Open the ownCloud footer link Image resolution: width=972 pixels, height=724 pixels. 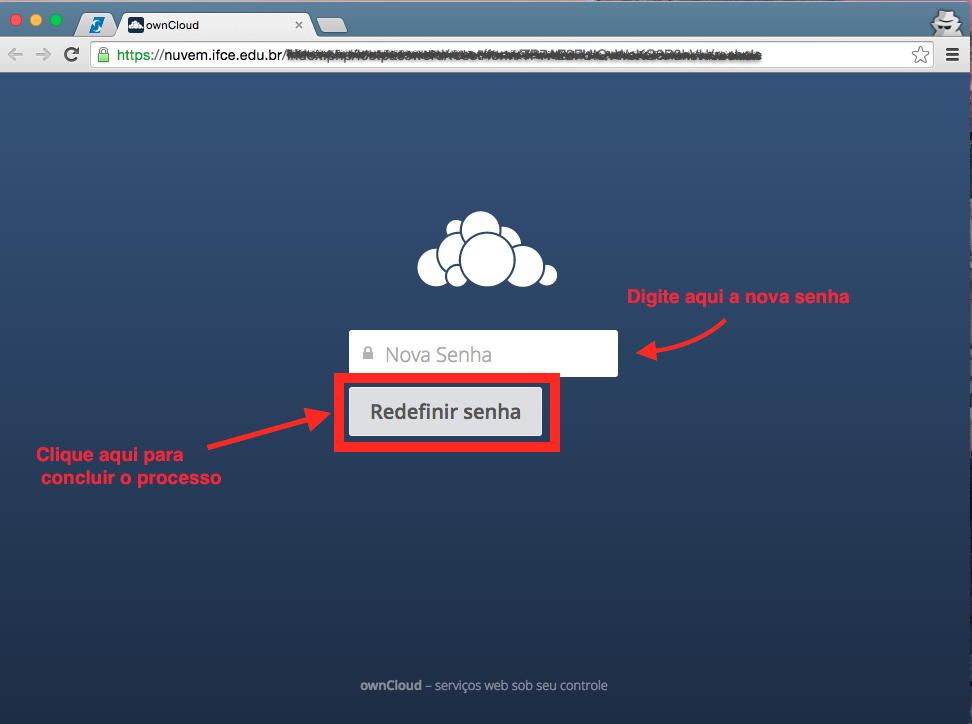[391, 686]
